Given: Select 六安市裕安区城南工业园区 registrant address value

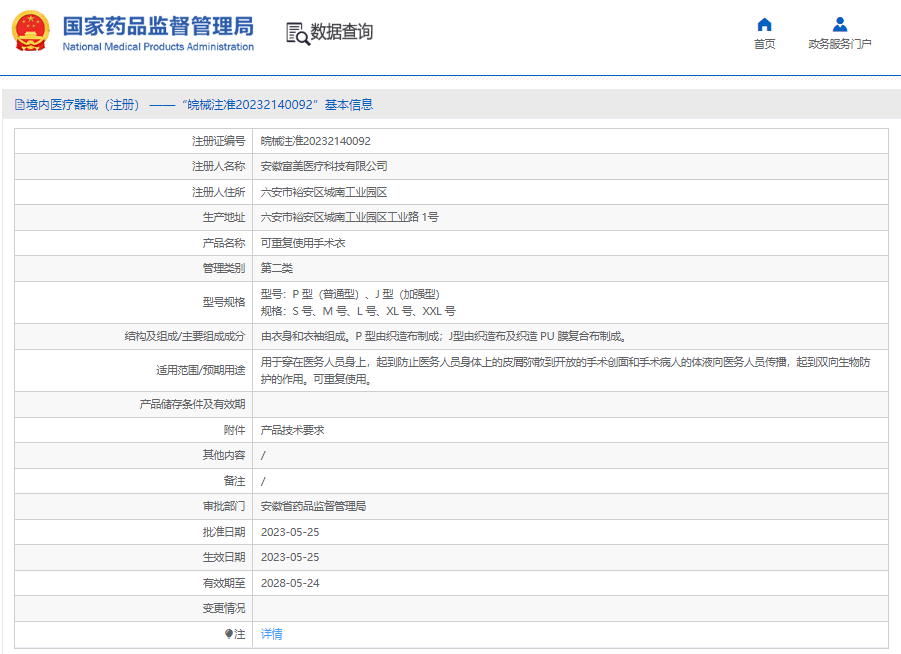Looking at the screenshot, I should (324, 192).
